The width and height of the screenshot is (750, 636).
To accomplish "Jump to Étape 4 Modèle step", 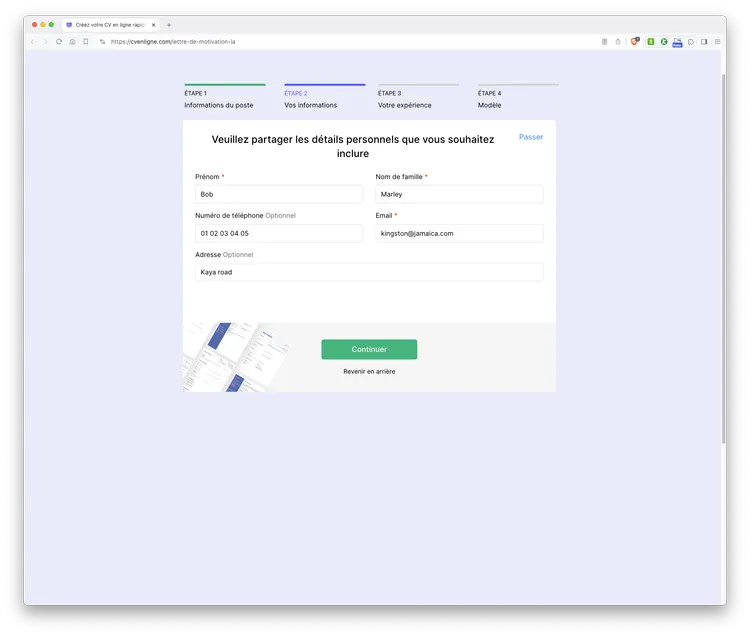I will 518,97.
